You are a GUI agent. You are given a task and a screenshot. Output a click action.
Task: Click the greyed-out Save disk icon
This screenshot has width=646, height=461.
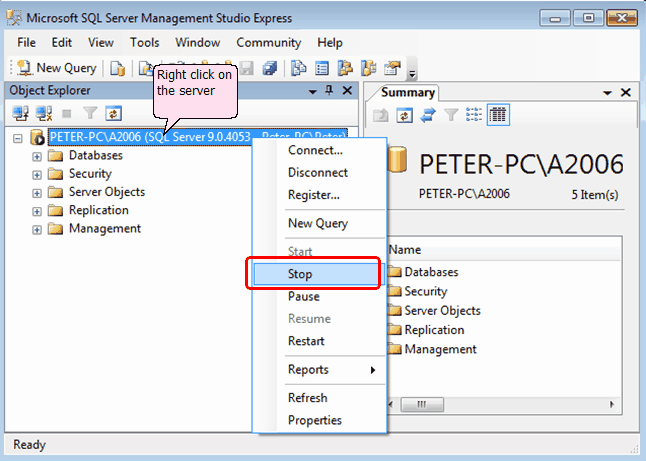(247, 68)
